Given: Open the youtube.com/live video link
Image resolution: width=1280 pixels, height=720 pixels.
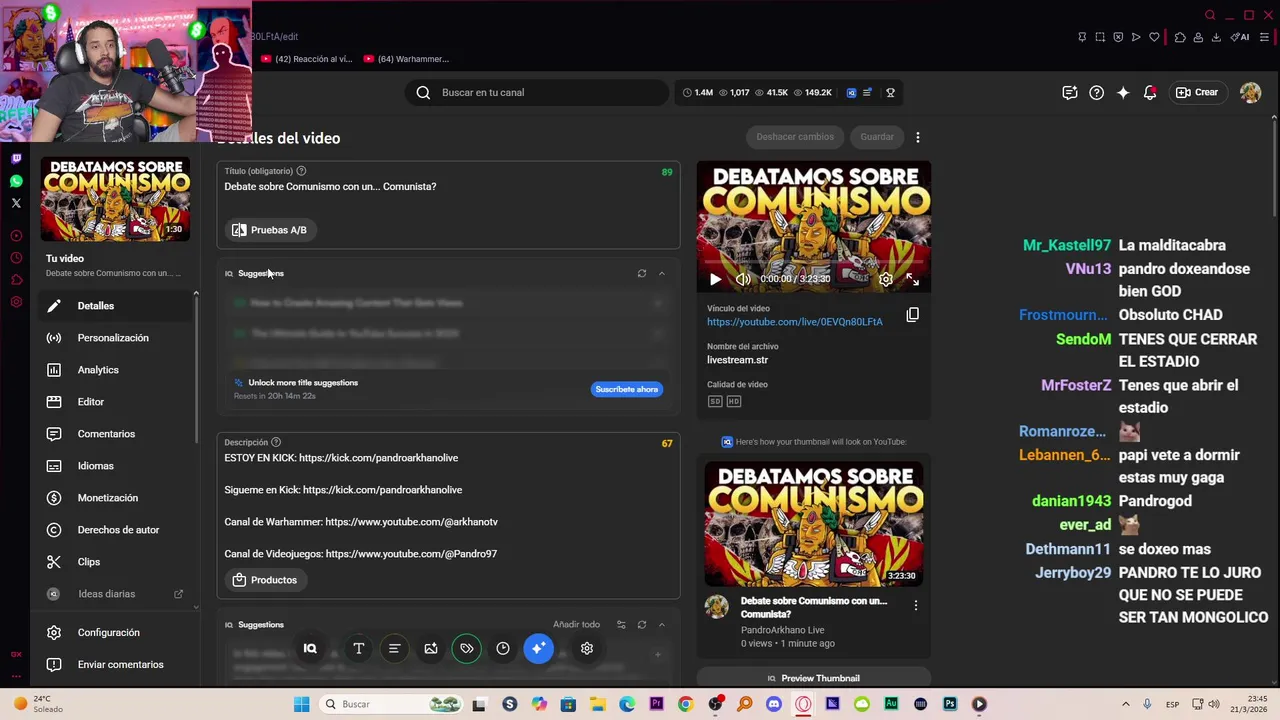Looking at the screenshot, I should (795, 322).
